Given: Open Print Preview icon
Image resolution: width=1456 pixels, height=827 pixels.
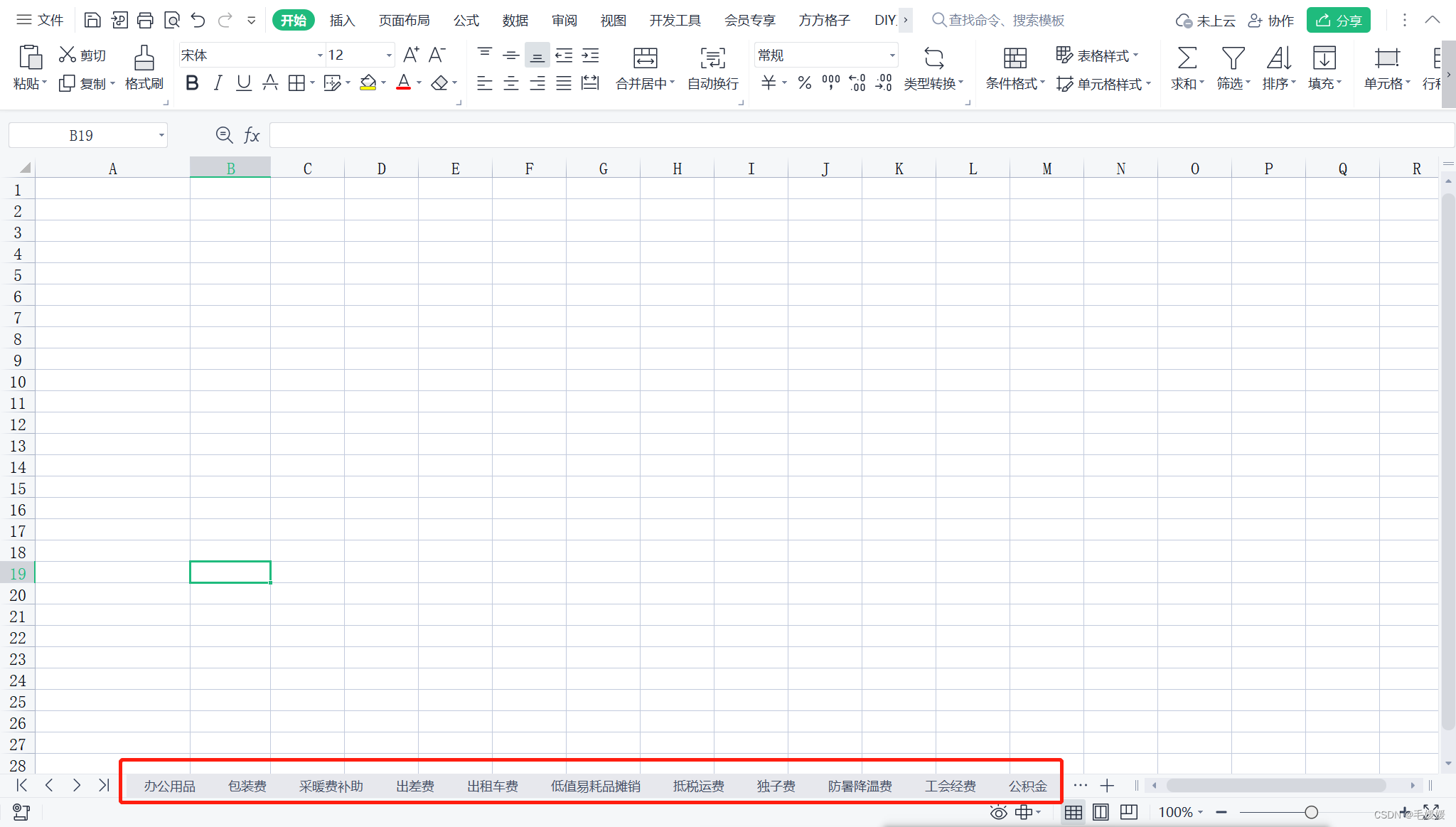Looking at the screenshot, I should point(171,20).
